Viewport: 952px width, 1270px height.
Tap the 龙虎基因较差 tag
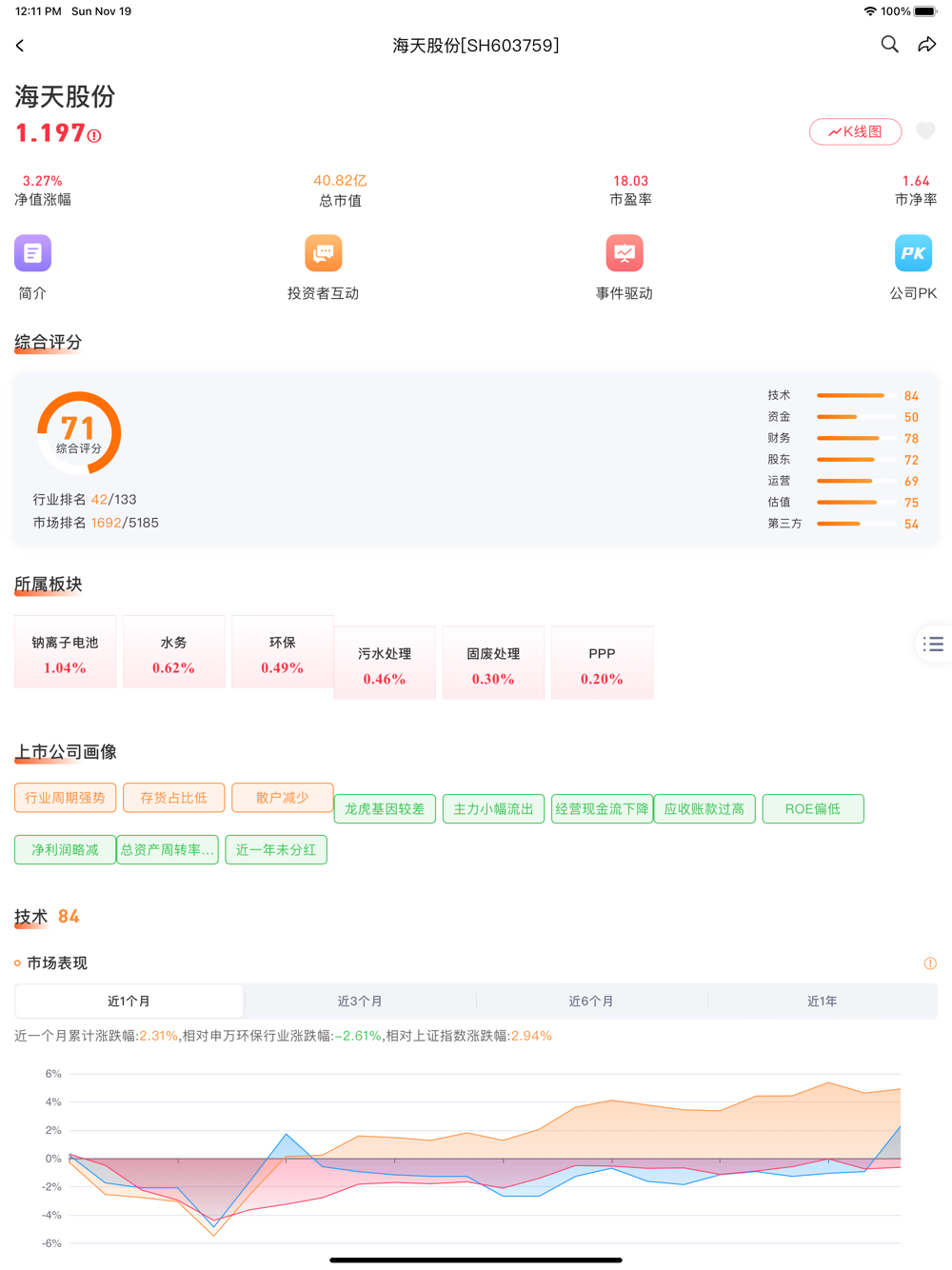tap(385, 809)
